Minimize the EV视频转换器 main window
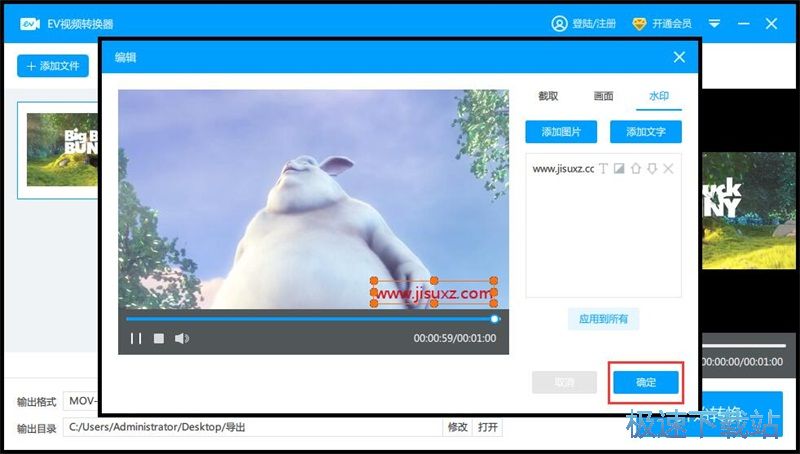Screen dimensions: 800x454 pos(743,23)
